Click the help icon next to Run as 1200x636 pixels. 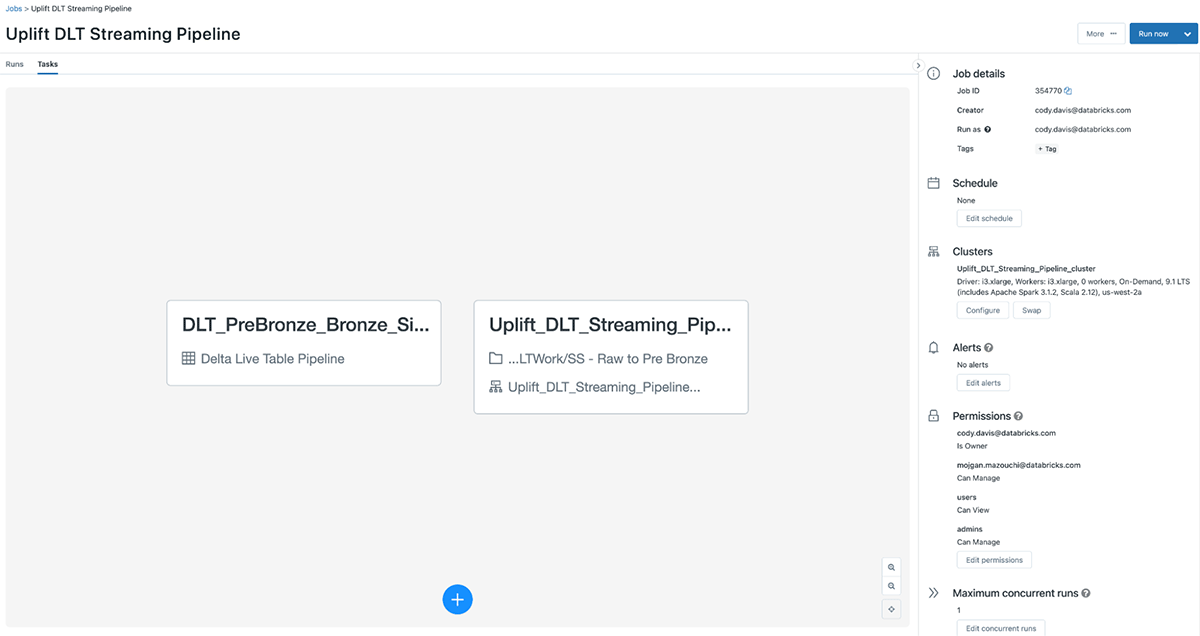(987, 130)
